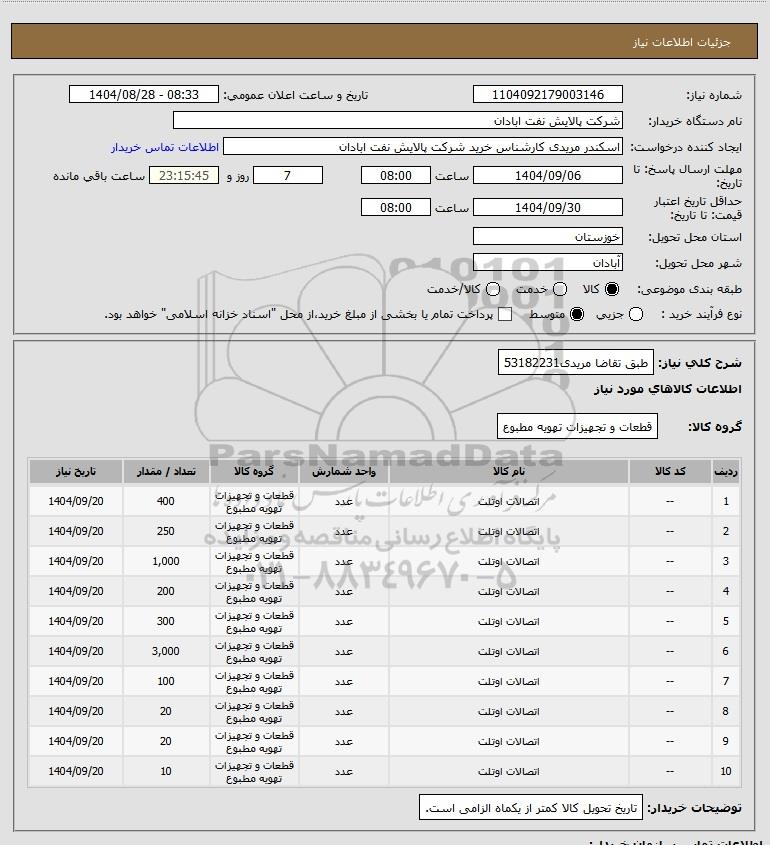This screenshot has height=845, width=770.
Task: Open the اطلاعات تماس خریدار link
Action: point(165,147)
